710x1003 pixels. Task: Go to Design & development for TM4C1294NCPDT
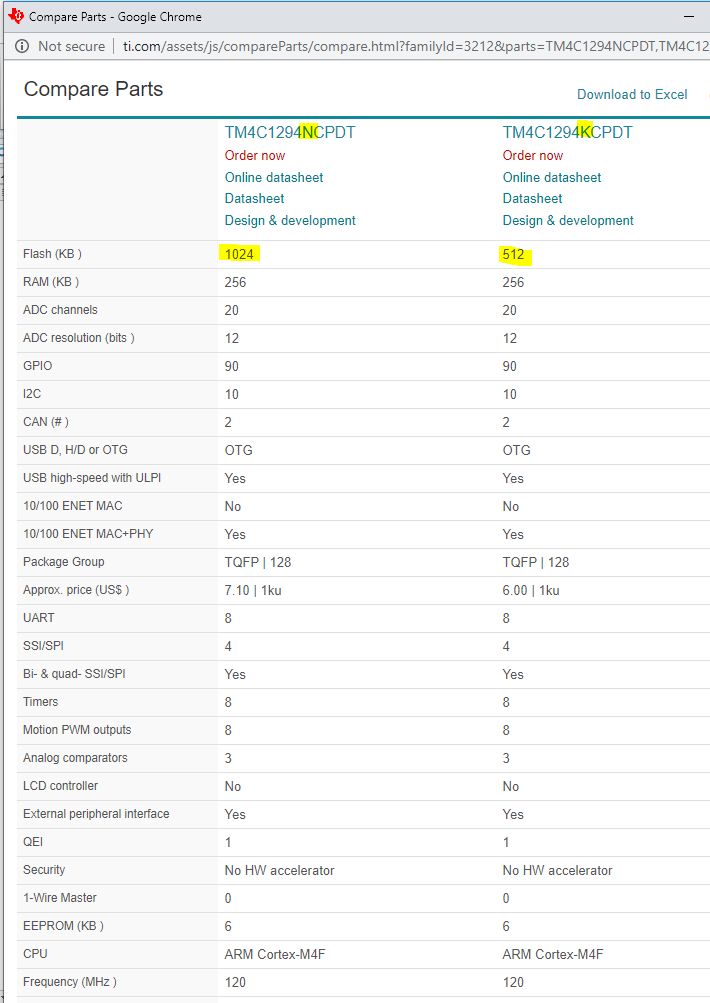290,220
